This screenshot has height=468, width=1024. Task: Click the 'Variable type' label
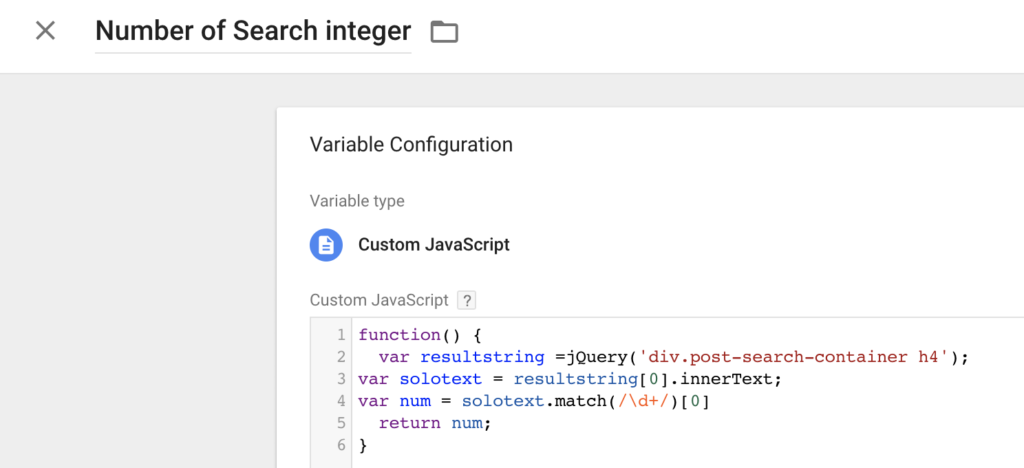(x=357, y=201)
